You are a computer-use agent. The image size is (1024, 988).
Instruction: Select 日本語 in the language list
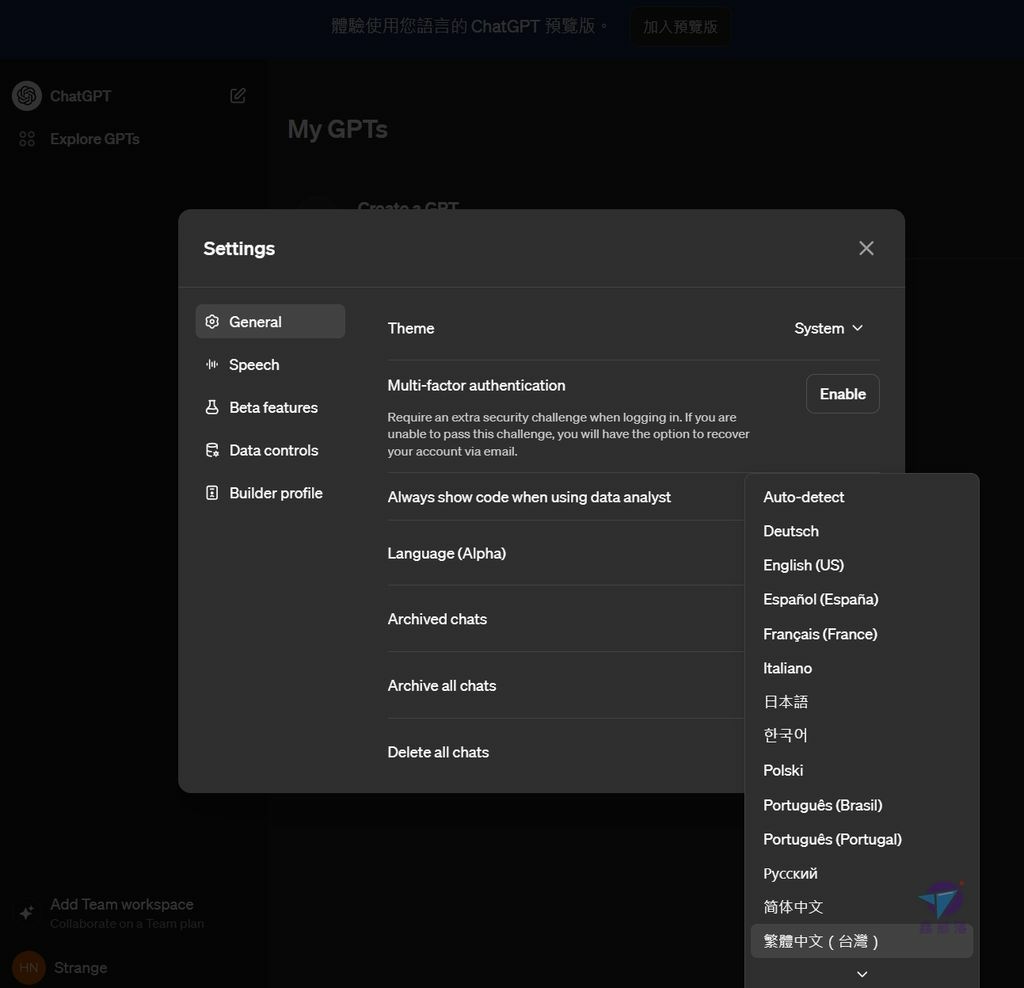point(861,702)
